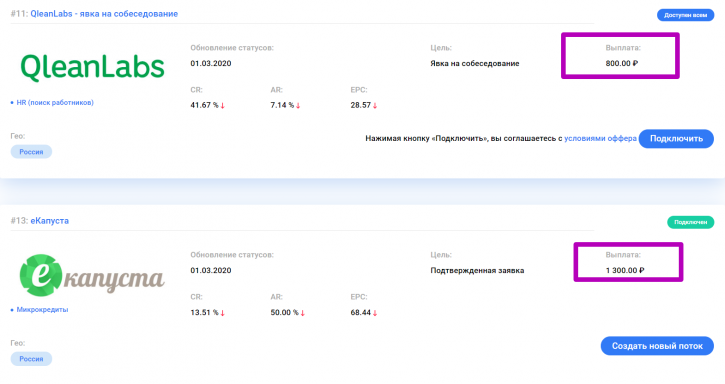Open Микрокредиты category link
Image resolution: width=725 pixels, height=384 pixels.
coord(42,310)
